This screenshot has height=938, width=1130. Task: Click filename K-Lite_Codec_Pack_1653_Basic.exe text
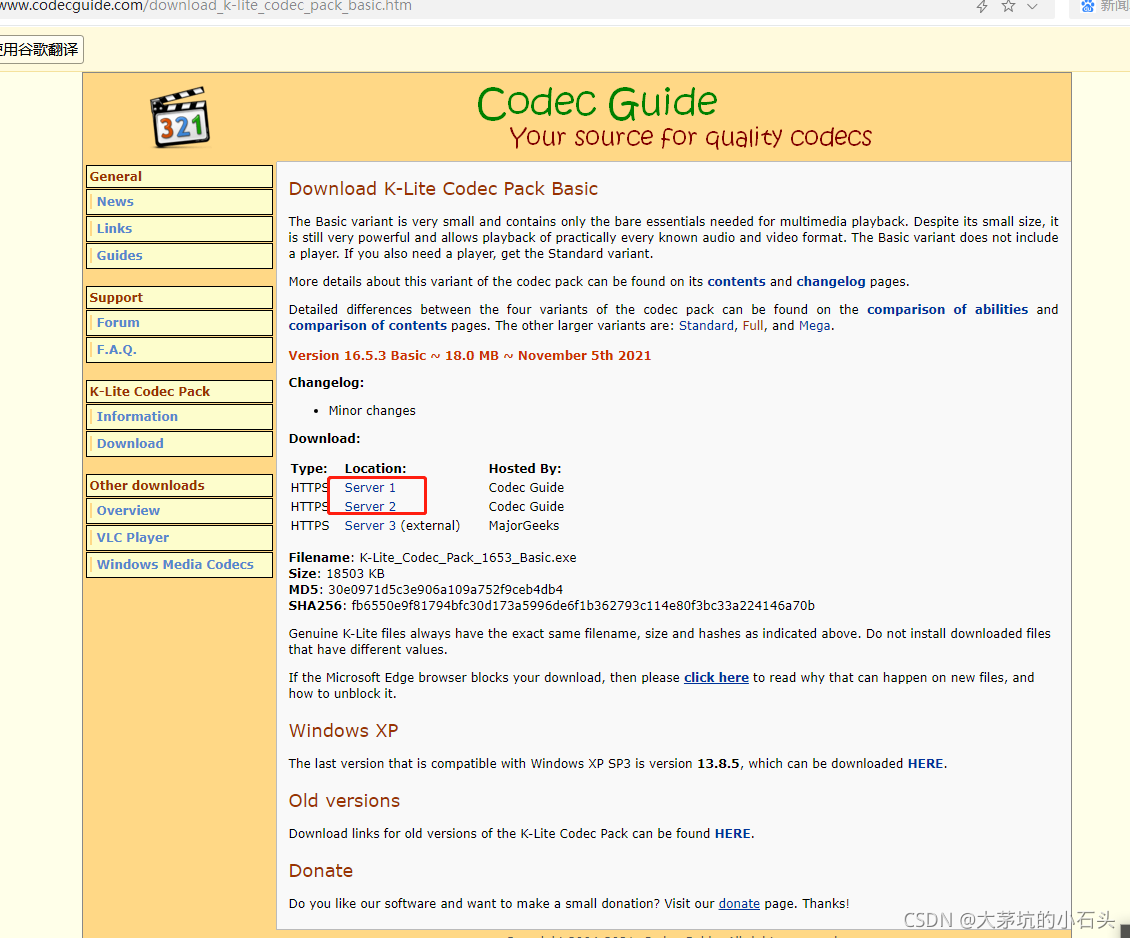(x=468, y=558)
